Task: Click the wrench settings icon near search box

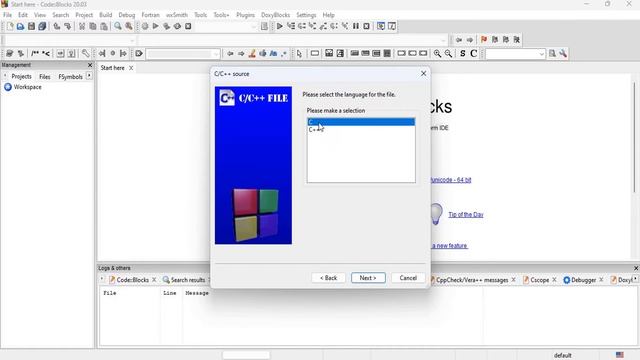Action: click(x=563, y=53)
